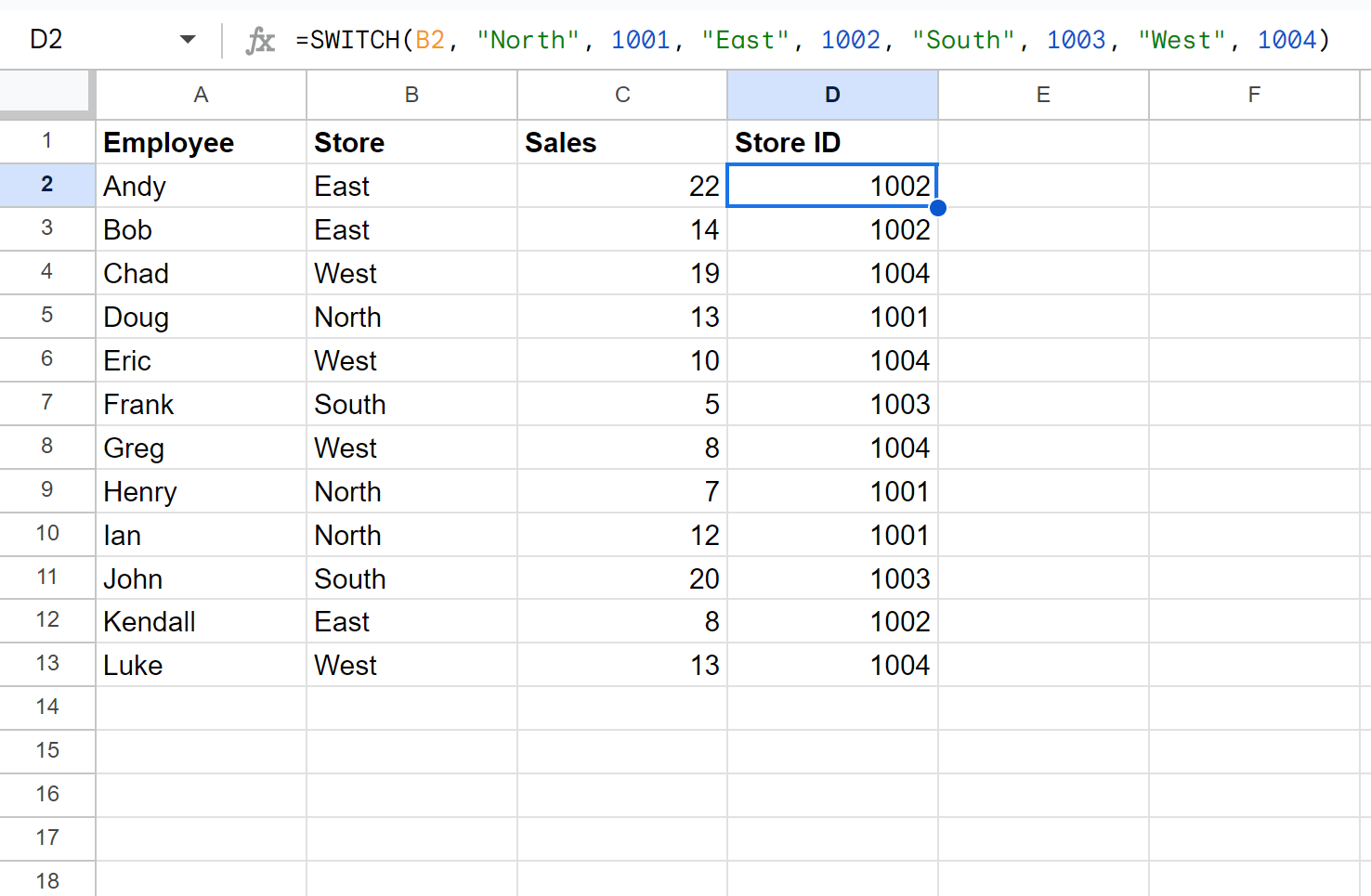The image size is (1371, 896).
Task: Click the Name Box showing D2
Action: (x=93, y=39)
